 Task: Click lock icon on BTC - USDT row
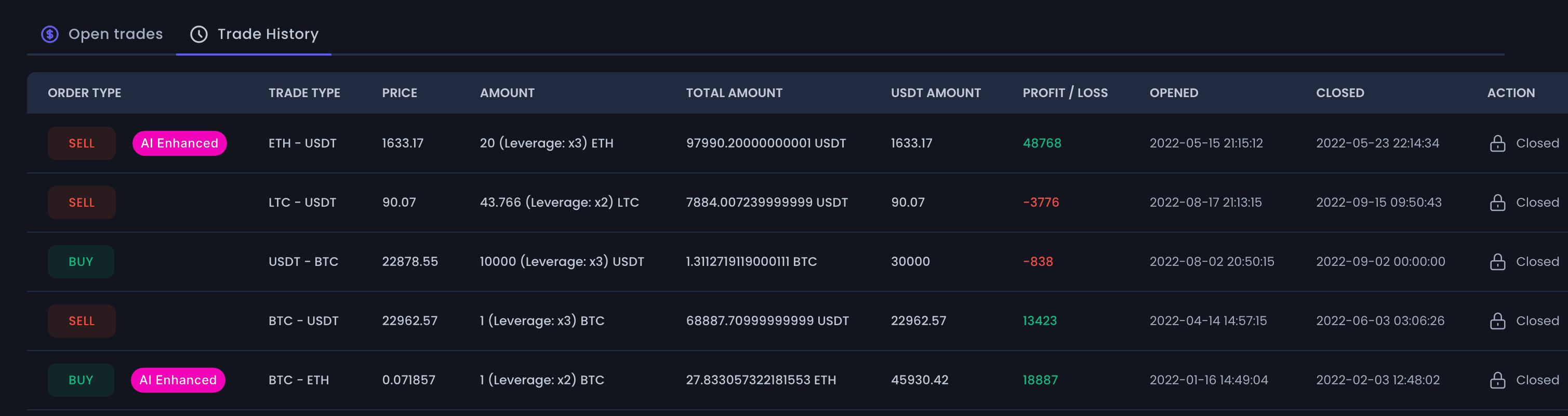(x=1497, y=320)
